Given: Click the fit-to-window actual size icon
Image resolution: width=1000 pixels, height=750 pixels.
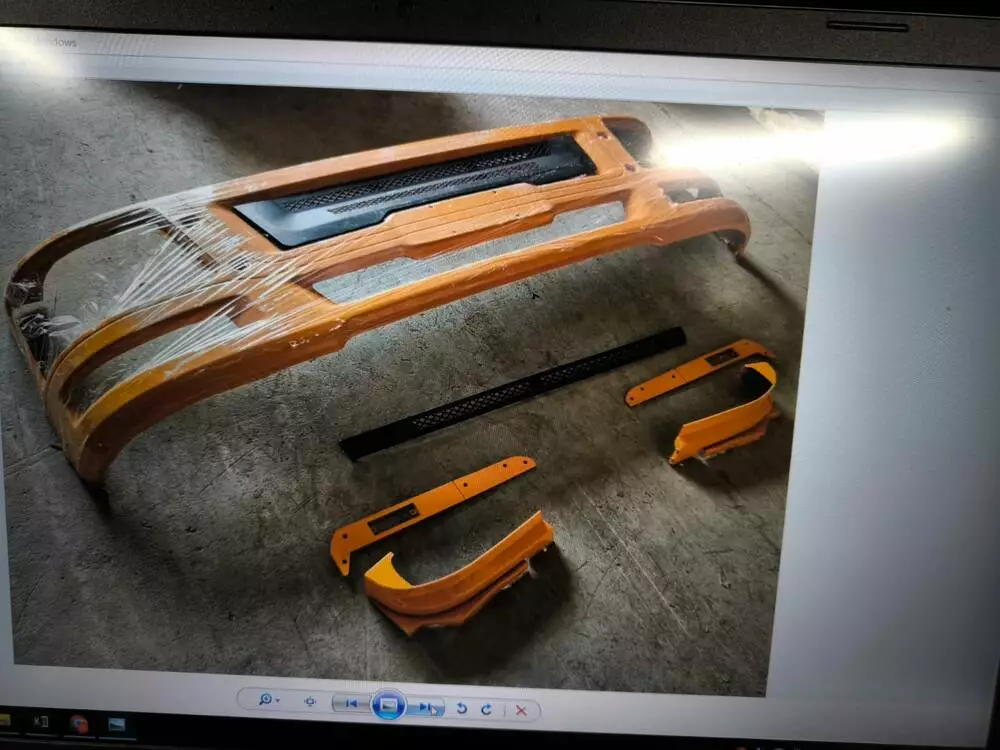Looking at the screenshot, I should [x=310, y=702].
